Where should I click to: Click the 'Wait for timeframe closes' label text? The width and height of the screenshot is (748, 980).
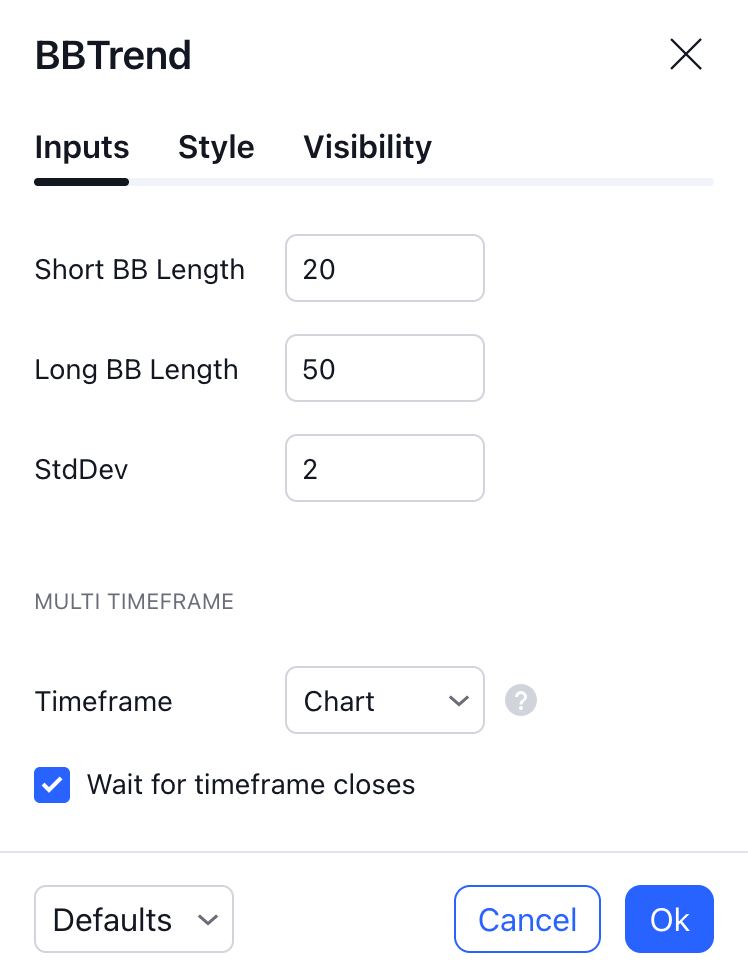pyautogui.click(x=251, y=784)
